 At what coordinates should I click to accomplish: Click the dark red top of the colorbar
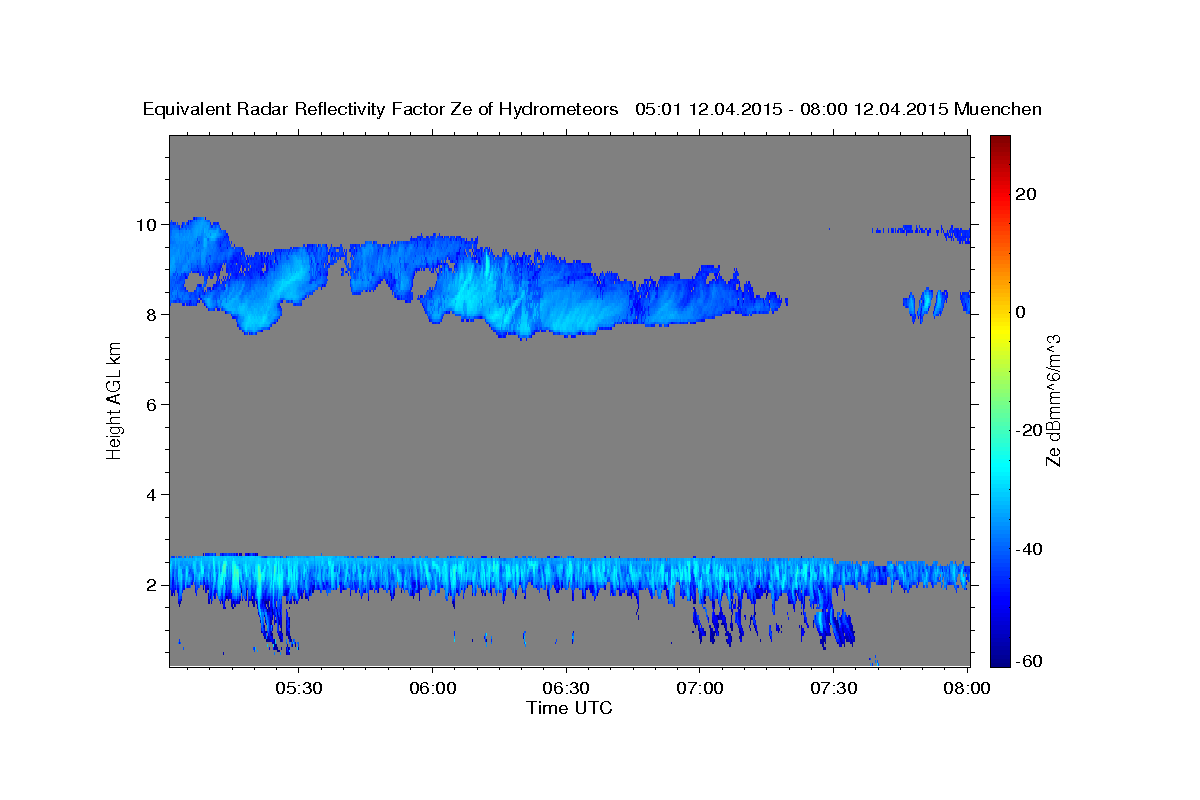coord(1000,143)
